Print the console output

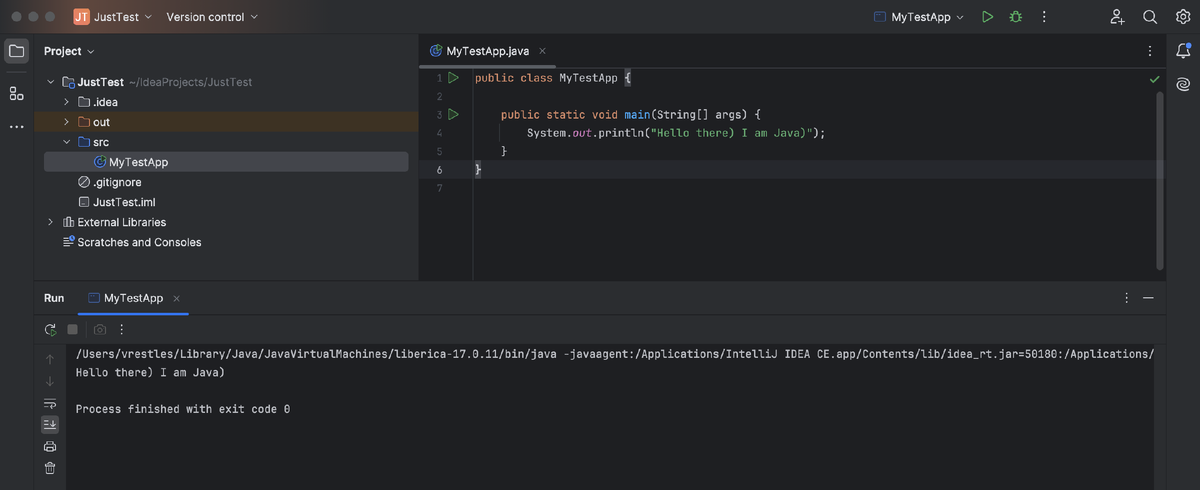point(50,446)
